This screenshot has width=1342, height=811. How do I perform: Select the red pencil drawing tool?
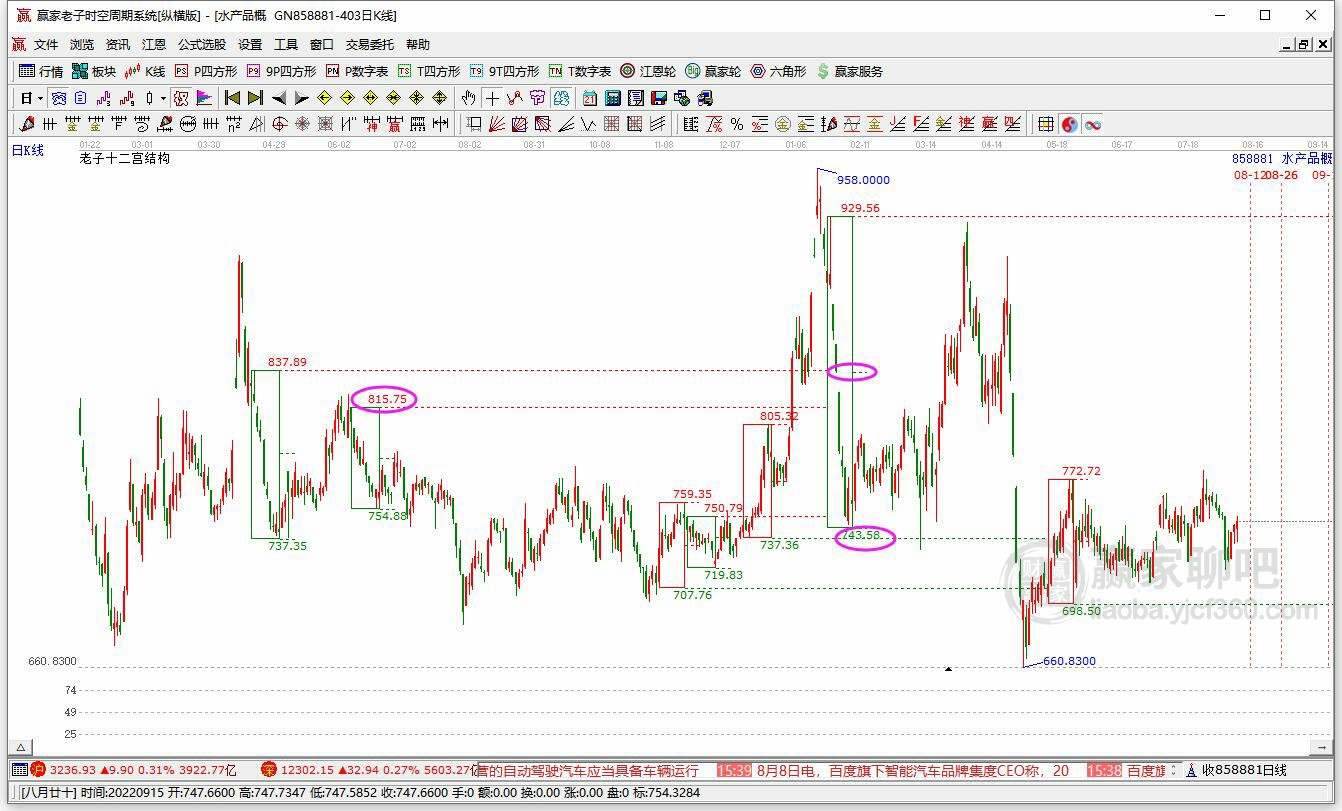(x=26, y=124)
